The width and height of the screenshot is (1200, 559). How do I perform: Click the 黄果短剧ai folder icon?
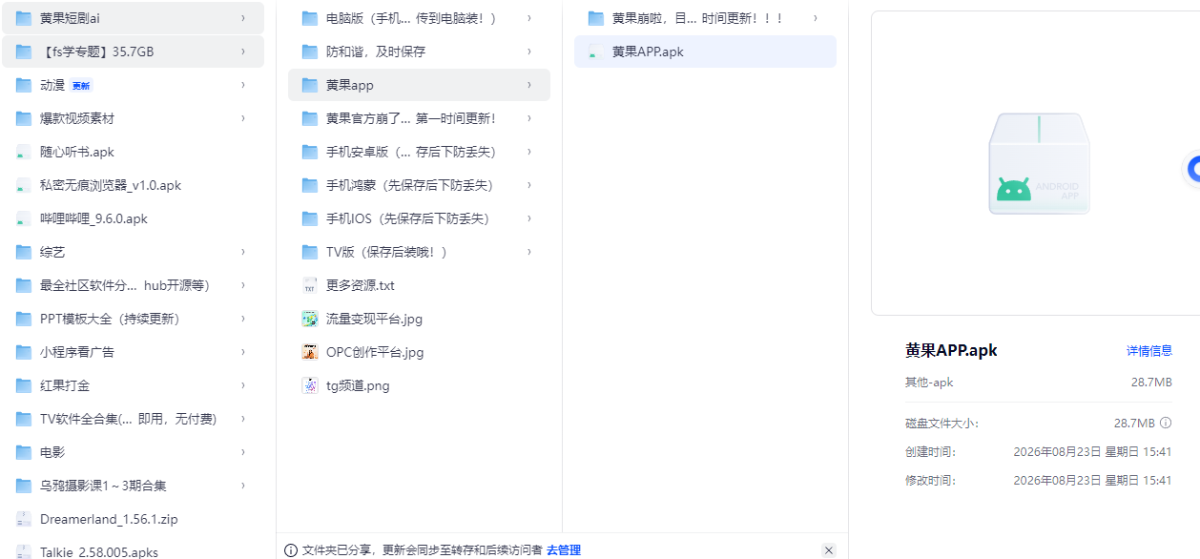23,18
